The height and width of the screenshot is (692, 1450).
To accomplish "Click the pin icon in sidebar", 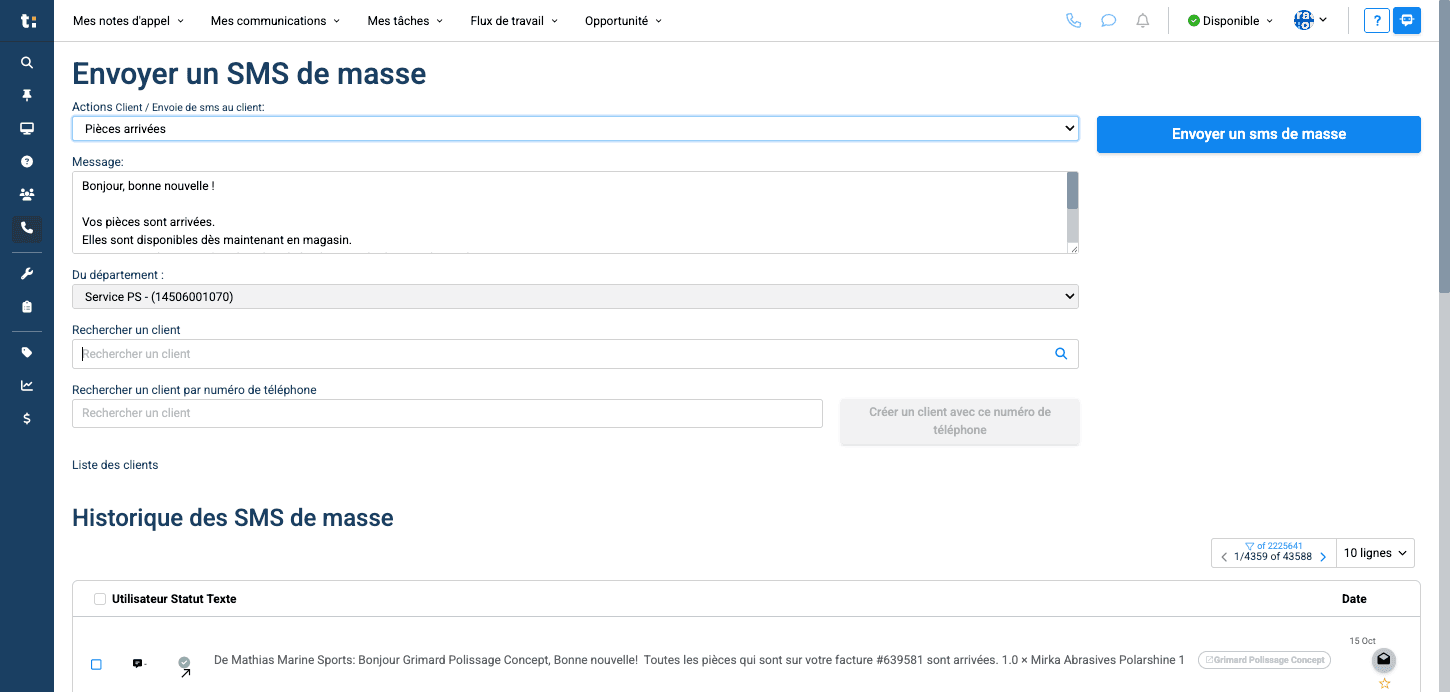I will [x=27, y=95].
